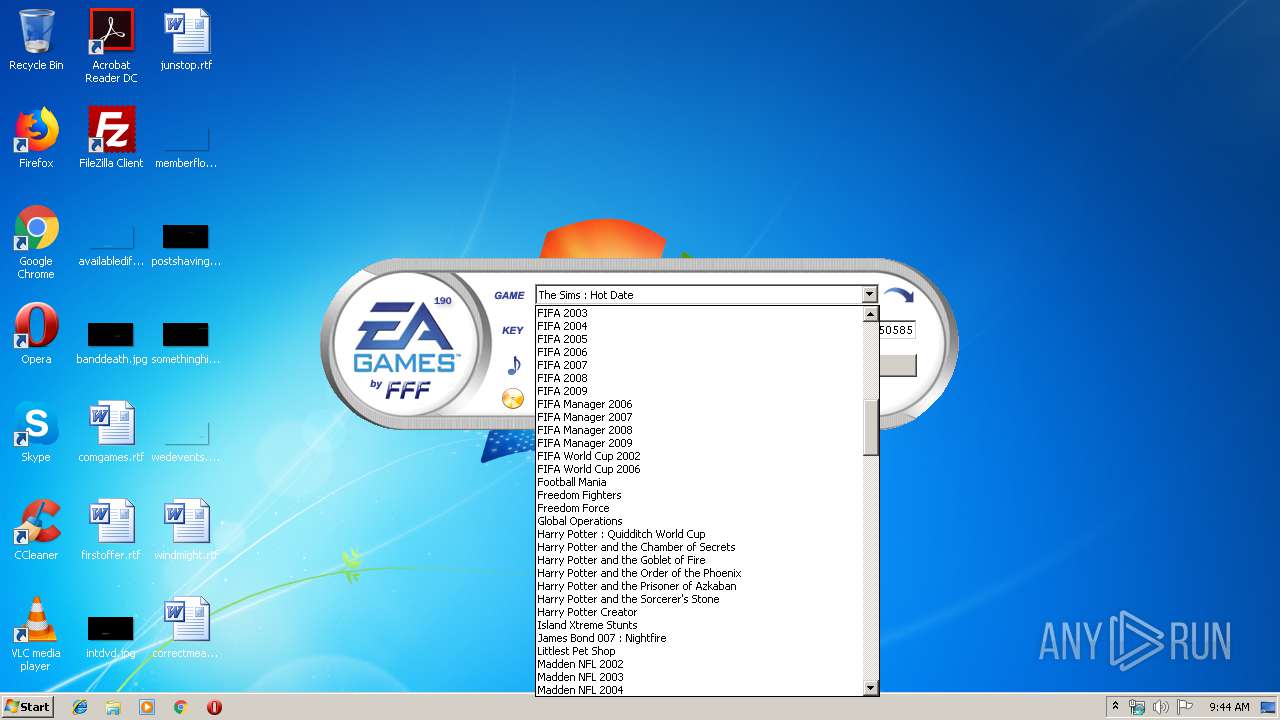Launch Google Chrome desktop shortcut
The height and width of the screenshot is (720, 1280).
(36, 243)
